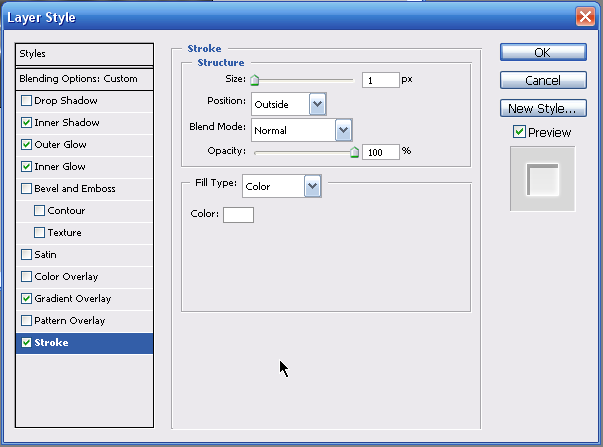This screenshot has width=603, height=447.
Task: Uncheck the Gradient Overlay checkbox
Action: coord(26,299)
